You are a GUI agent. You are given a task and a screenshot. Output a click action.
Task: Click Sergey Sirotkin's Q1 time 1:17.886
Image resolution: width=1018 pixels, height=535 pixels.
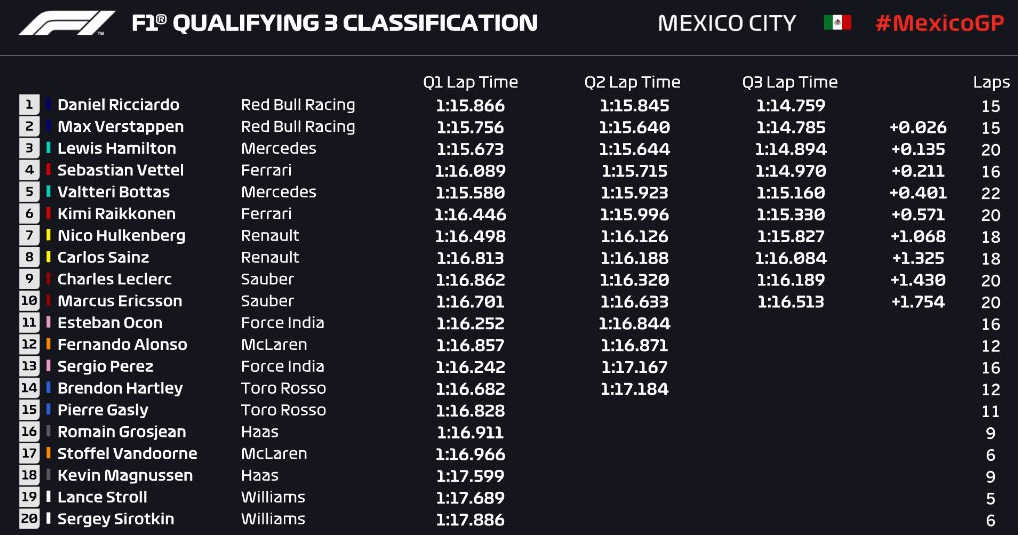[471, 519]
